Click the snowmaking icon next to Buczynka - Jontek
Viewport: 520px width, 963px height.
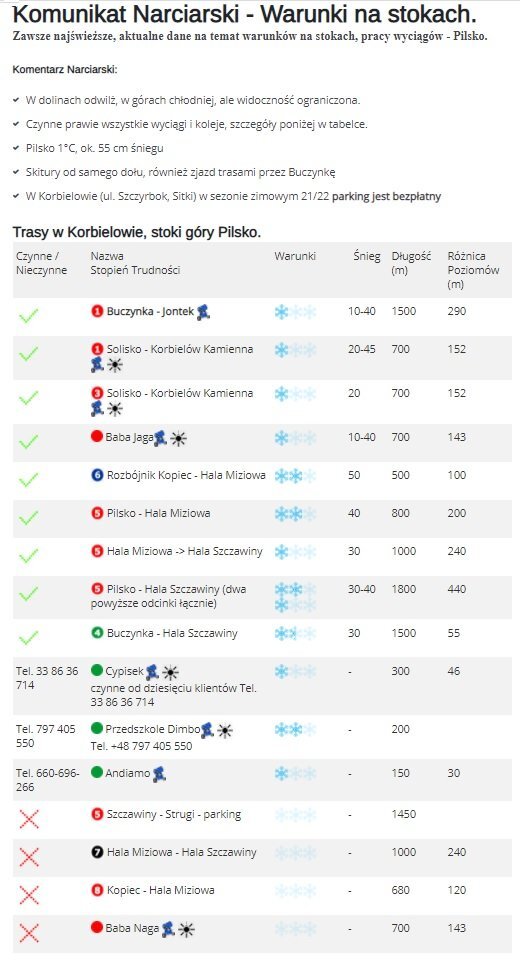tap(203, 312)
